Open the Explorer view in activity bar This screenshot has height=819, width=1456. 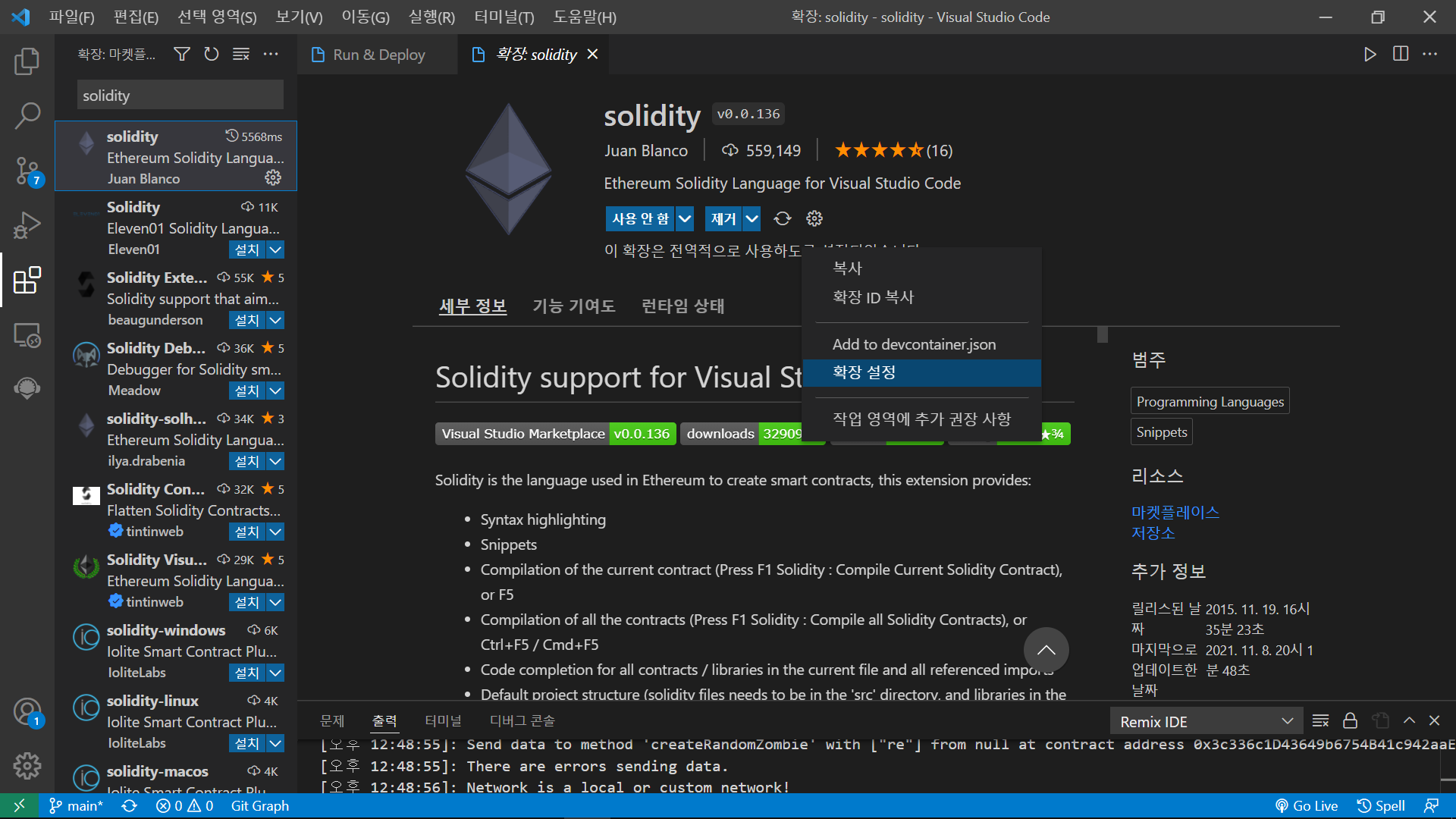point(27,61)
